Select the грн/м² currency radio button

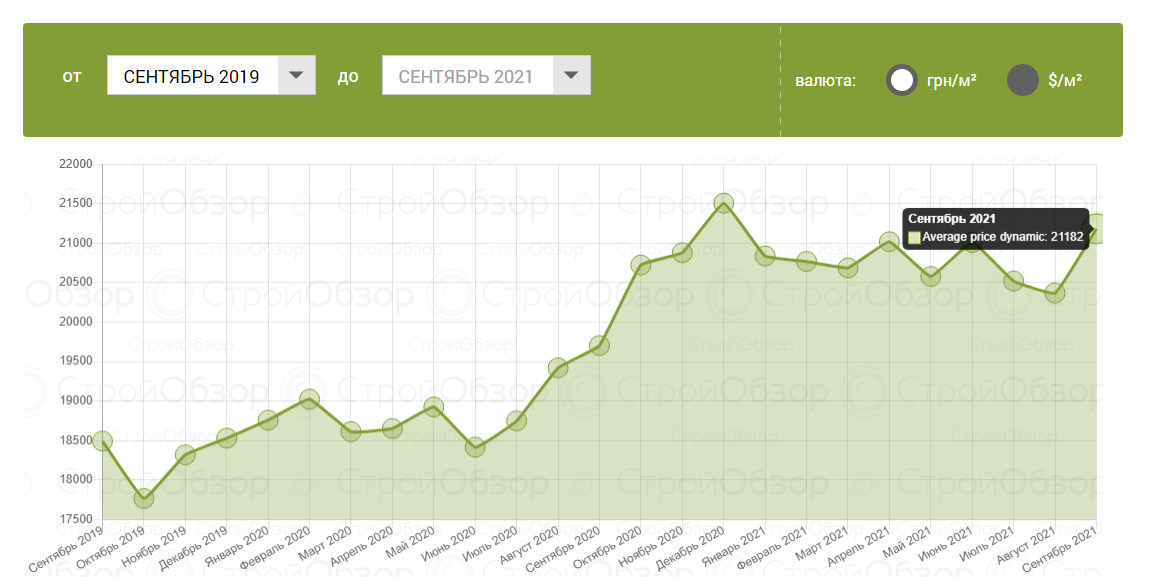pyautogui.click(x=902, y=80)
